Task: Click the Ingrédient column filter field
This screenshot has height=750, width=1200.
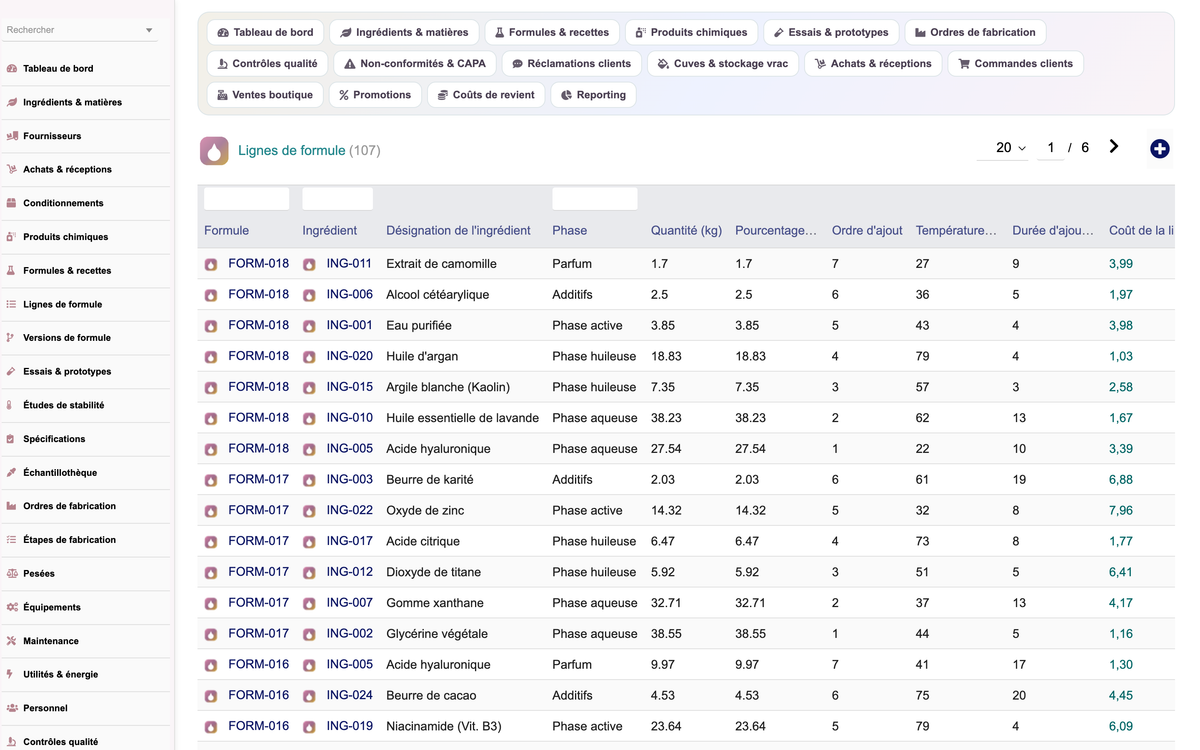Action: pos(337,198)
